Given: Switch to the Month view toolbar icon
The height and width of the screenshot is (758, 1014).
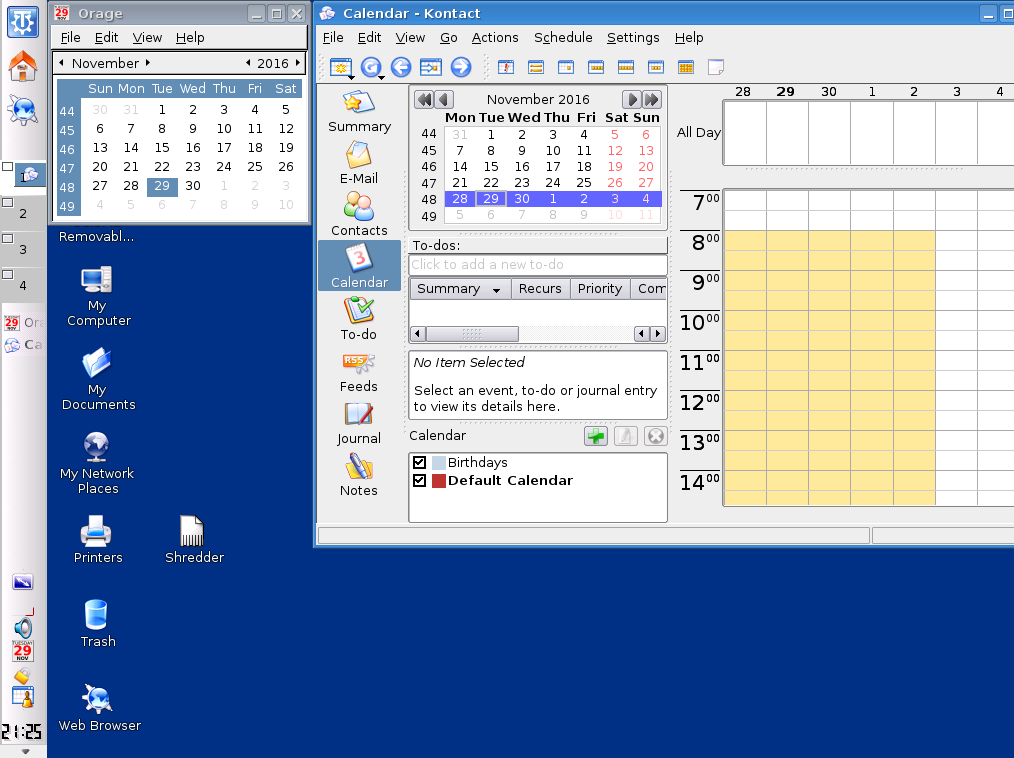Looking at the screenshot, I should coord(685,67).
